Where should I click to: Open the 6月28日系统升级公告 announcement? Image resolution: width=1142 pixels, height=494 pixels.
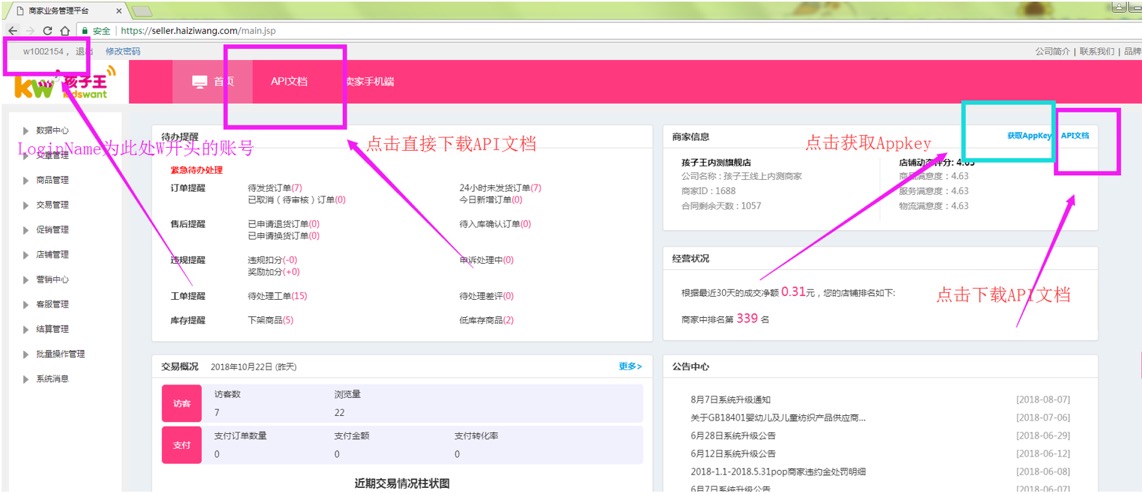(x=733, y=436)
